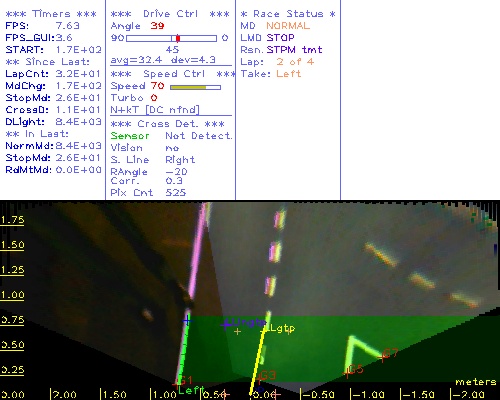Screen dimensions: 500x400
Task: Click the green Left lane label
Action: (191, 390)
